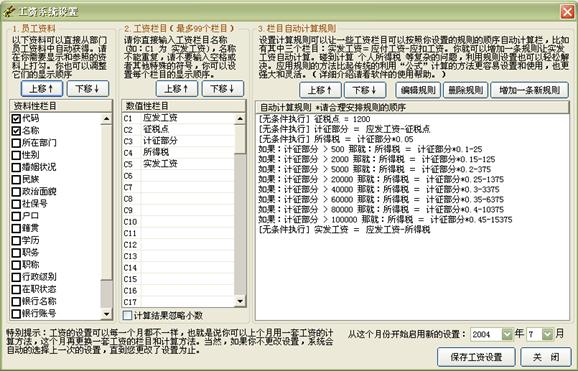Click the 自动计算规则 list header
Screen dimensions: 578x371
[412, 108]
